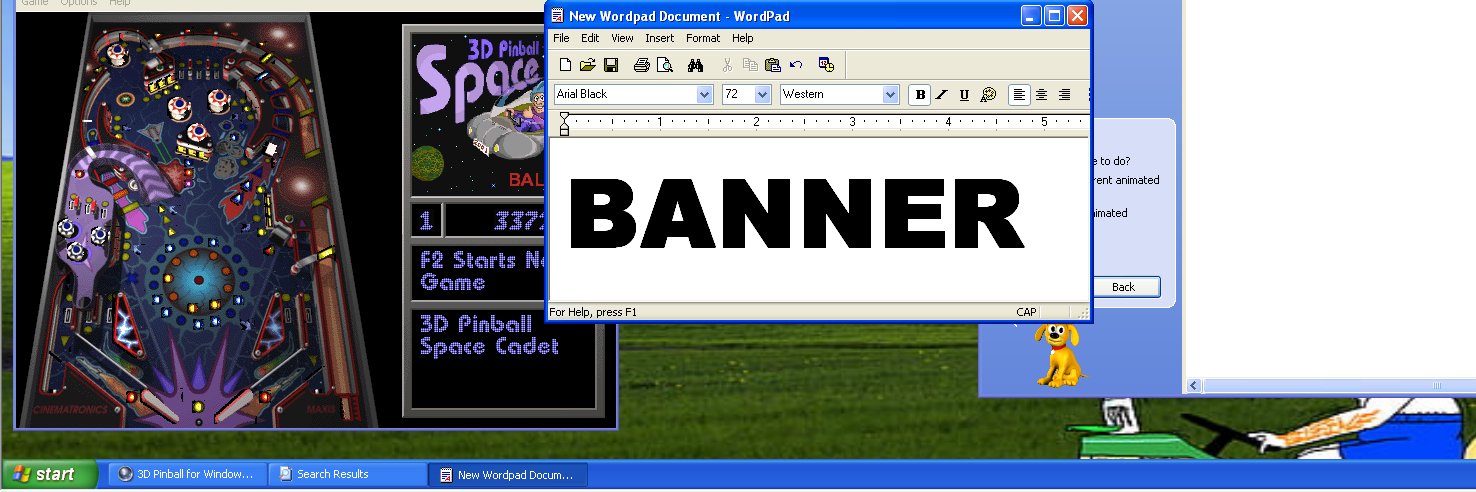
Task: Save the document with the floppy icon
Action: tap(610, 65)
